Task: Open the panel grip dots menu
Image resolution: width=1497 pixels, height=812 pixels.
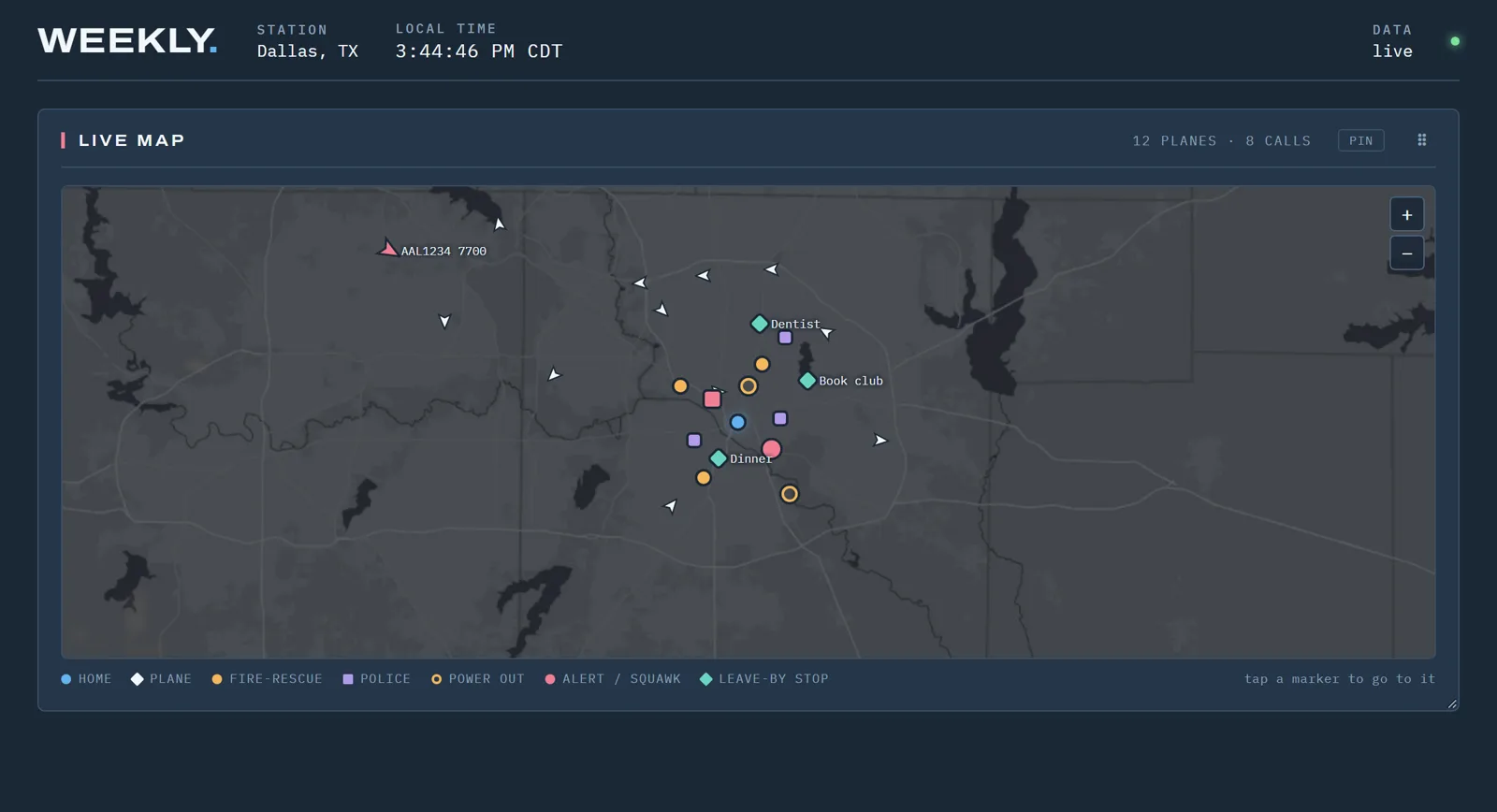Action: coord(1421,139)
